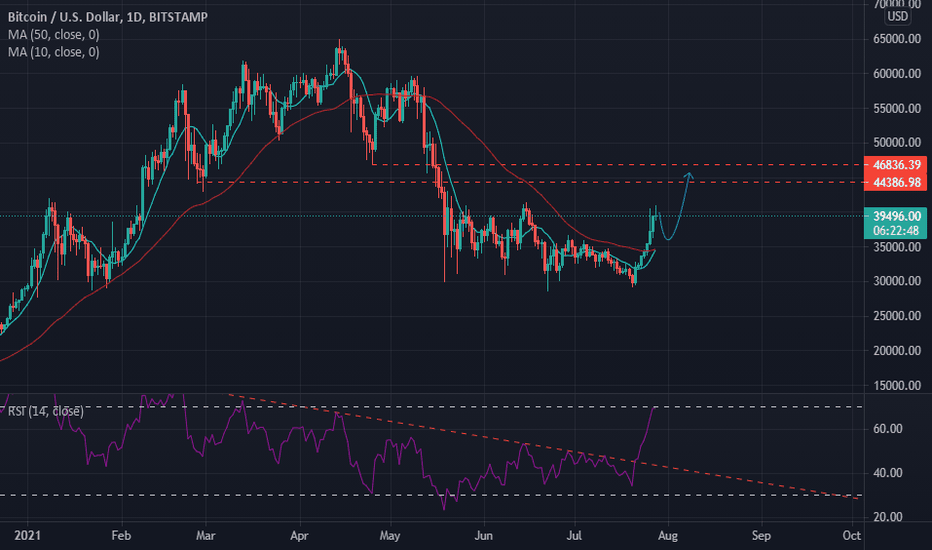
Task: Click the Aug label on time axis
Action: 668,536
